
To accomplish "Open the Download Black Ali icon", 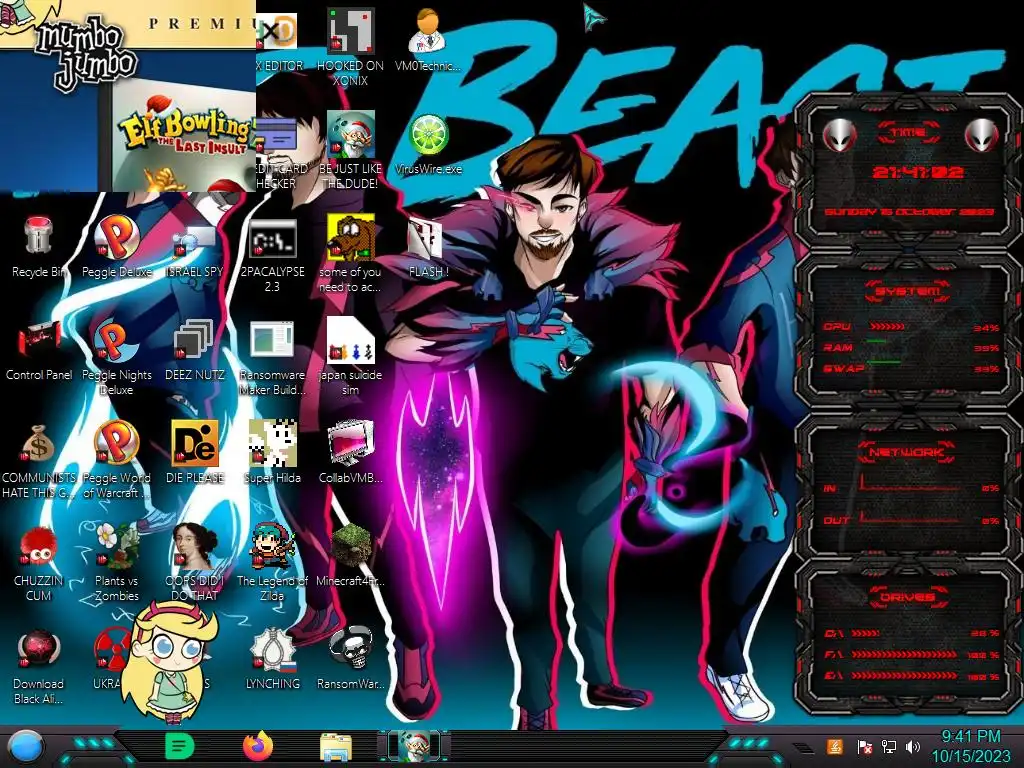I will 39,666.
